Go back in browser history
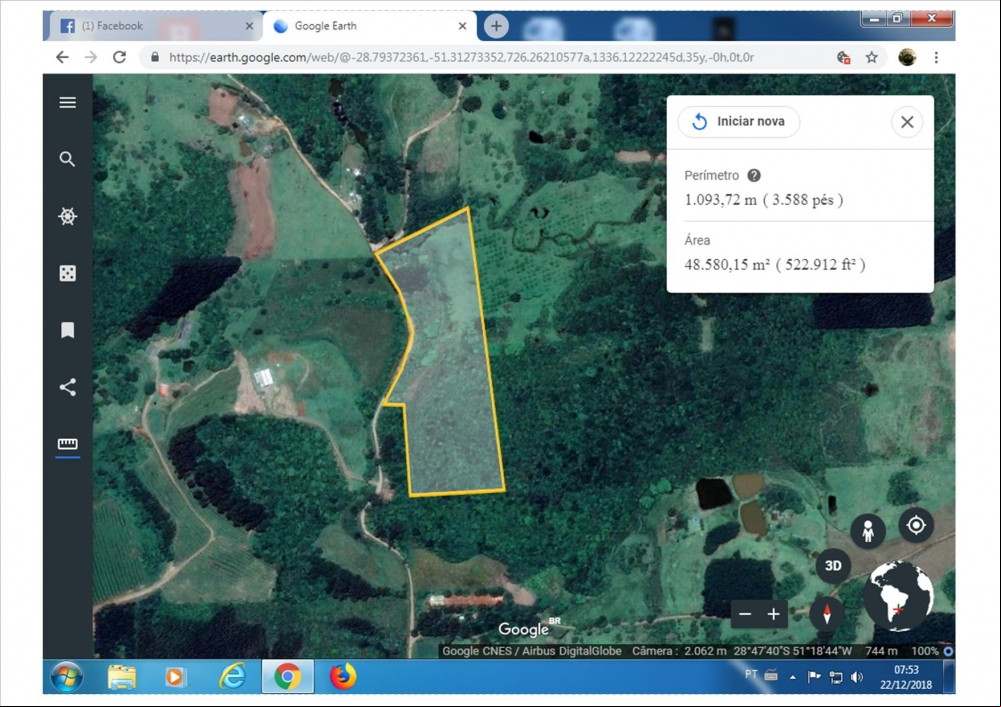 click(x=62, y=57)
